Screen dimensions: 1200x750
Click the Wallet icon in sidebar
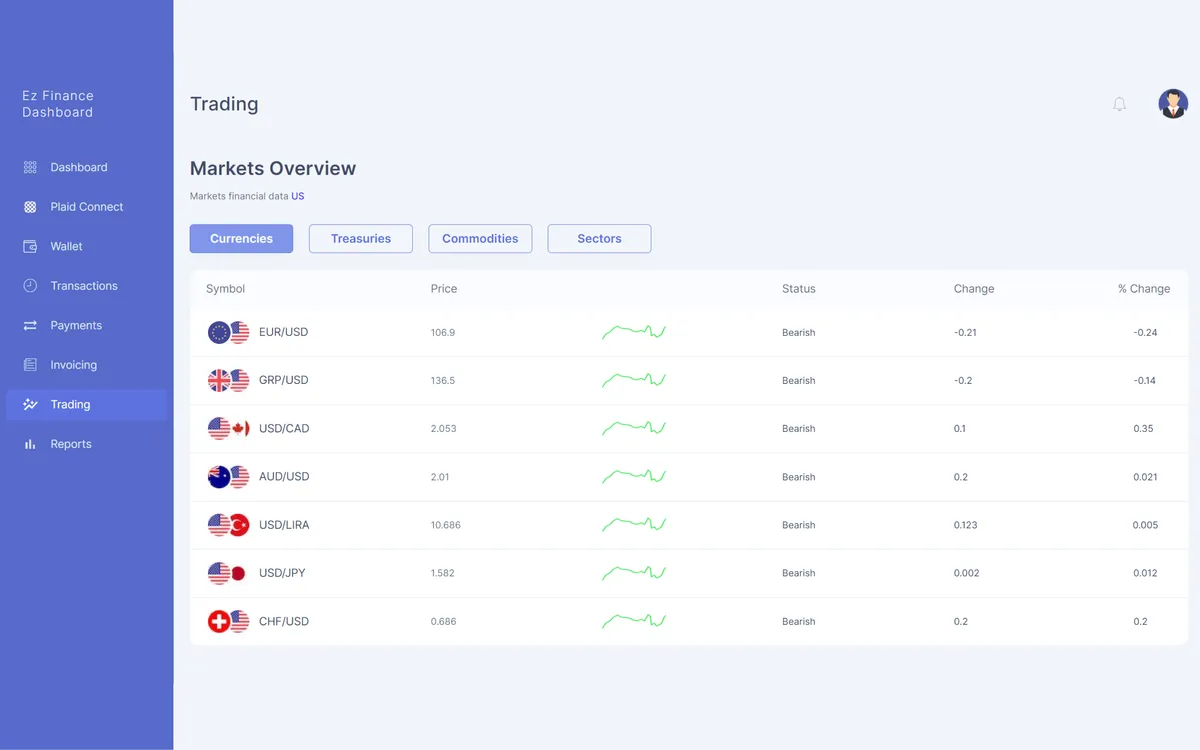30,246
